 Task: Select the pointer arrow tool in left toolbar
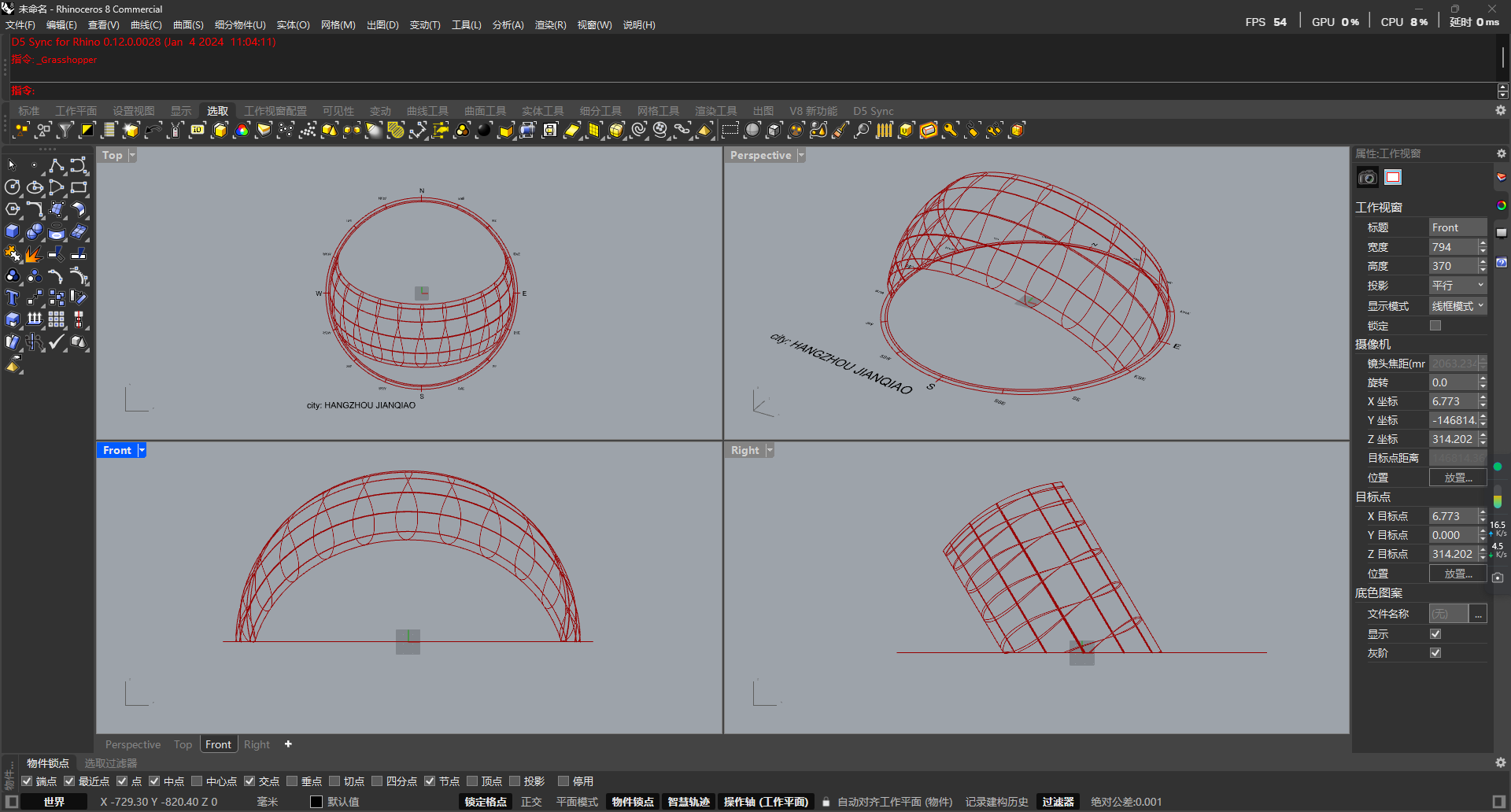(x=12, y=165)
